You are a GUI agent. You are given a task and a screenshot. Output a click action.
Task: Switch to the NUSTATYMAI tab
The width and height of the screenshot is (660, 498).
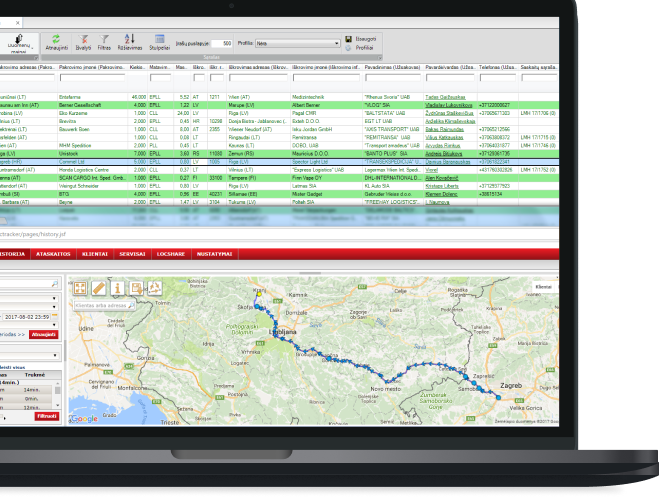tap(214, 254)
